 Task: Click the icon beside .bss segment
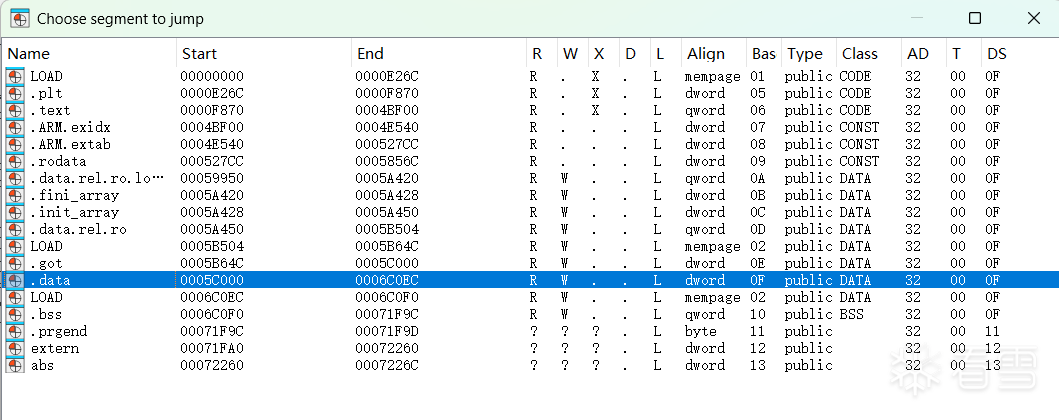pyautogui.click(x=14, y=314)
